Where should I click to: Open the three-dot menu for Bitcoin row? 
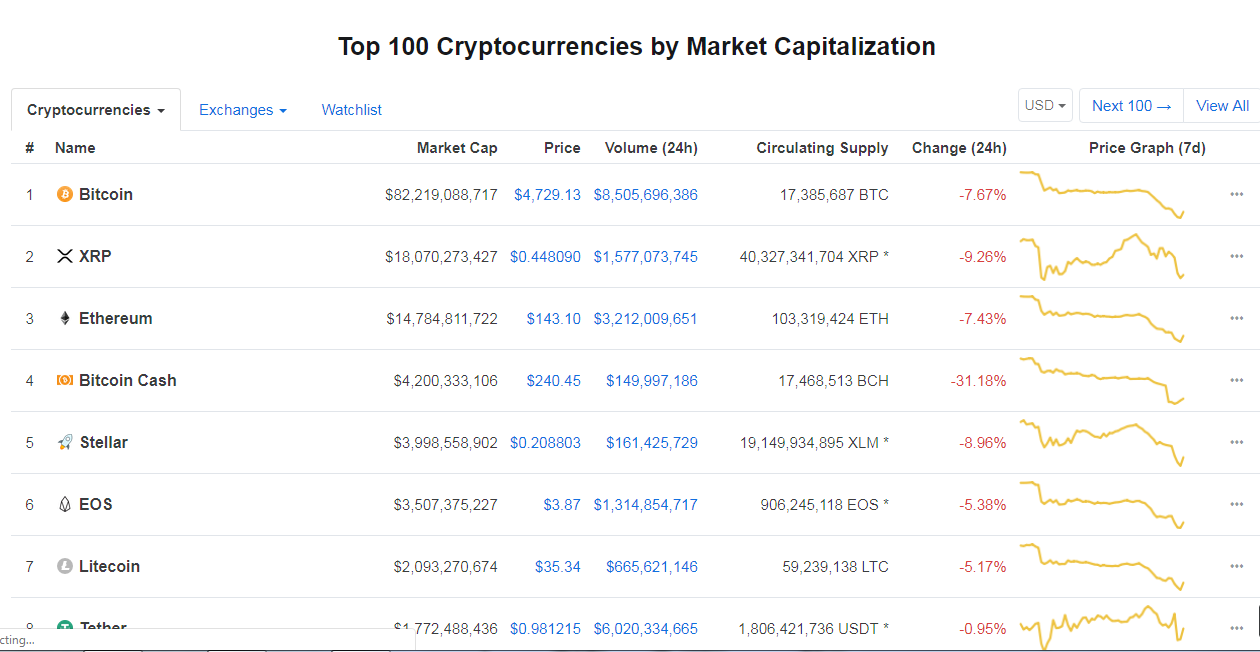coord(1237,194)
